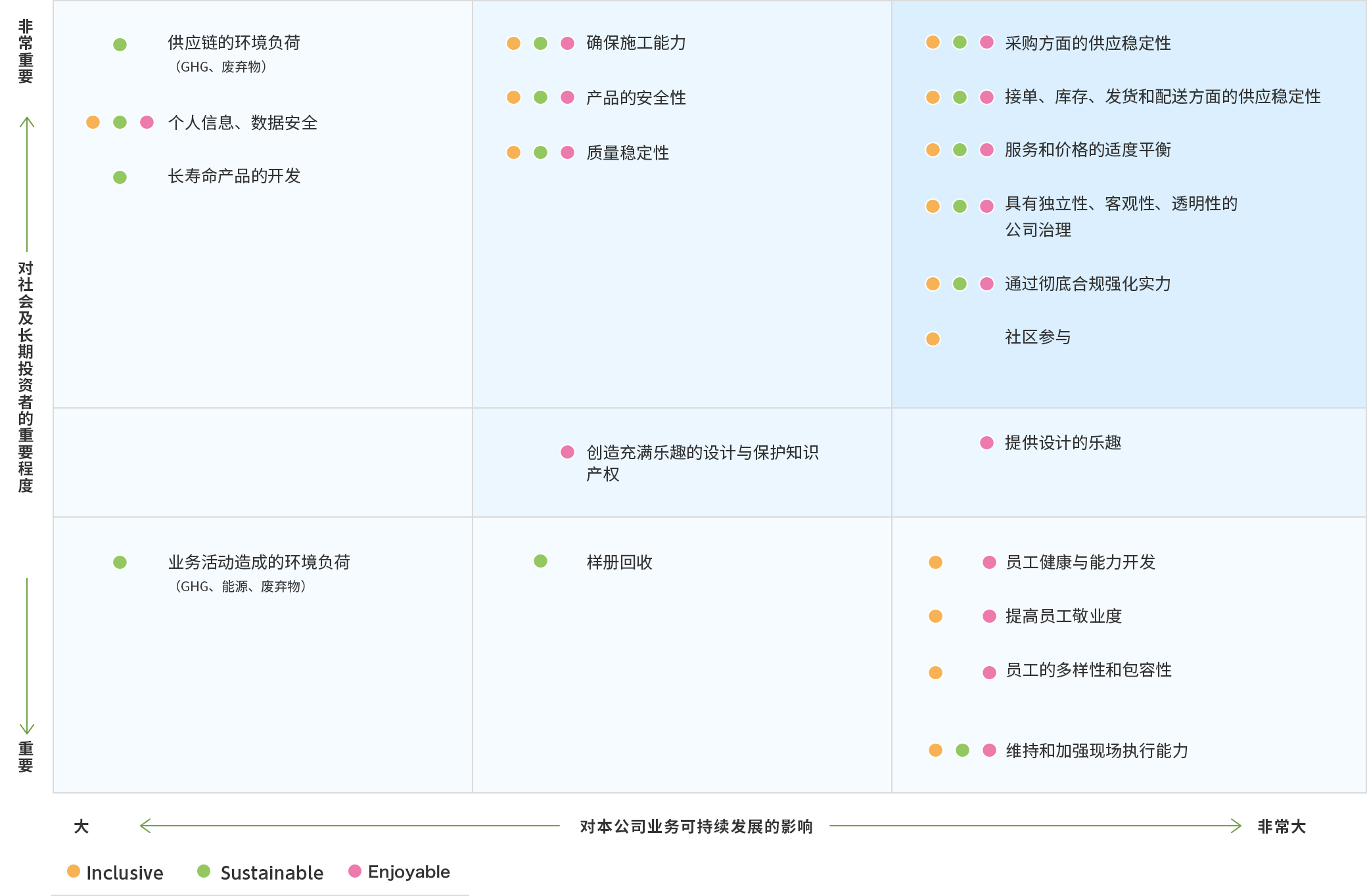Click pink dot beside 提供设计的乐趣

(x=986, y=443)
